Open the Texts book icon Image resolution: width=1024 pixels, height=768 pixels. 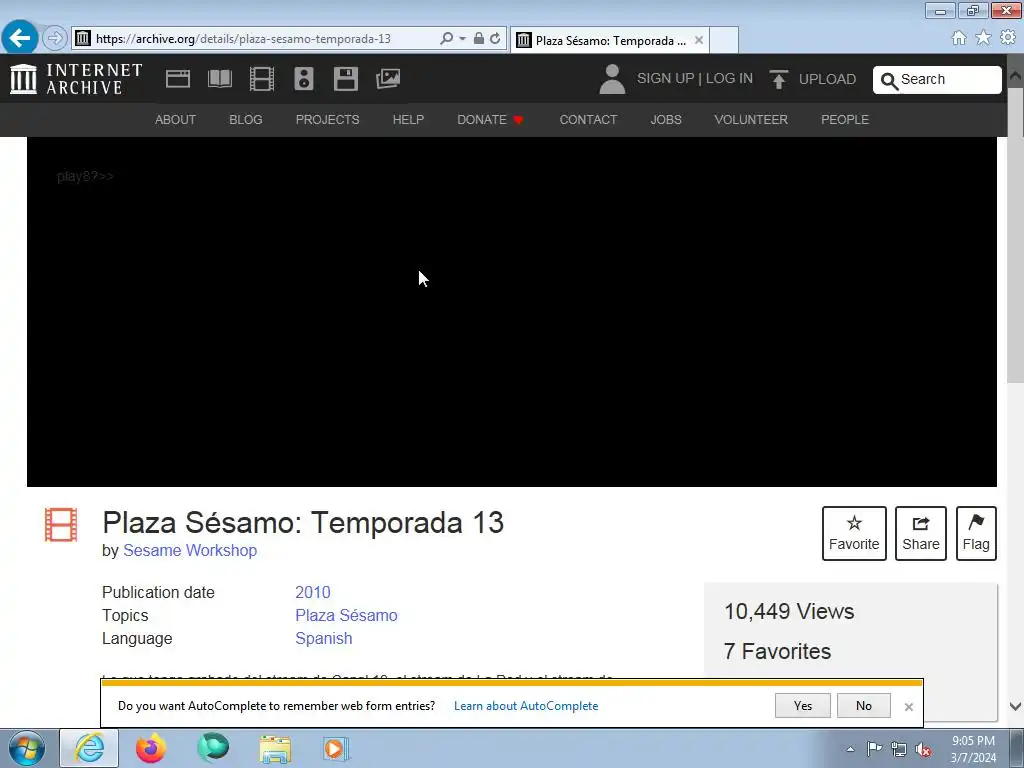[219, 79]
